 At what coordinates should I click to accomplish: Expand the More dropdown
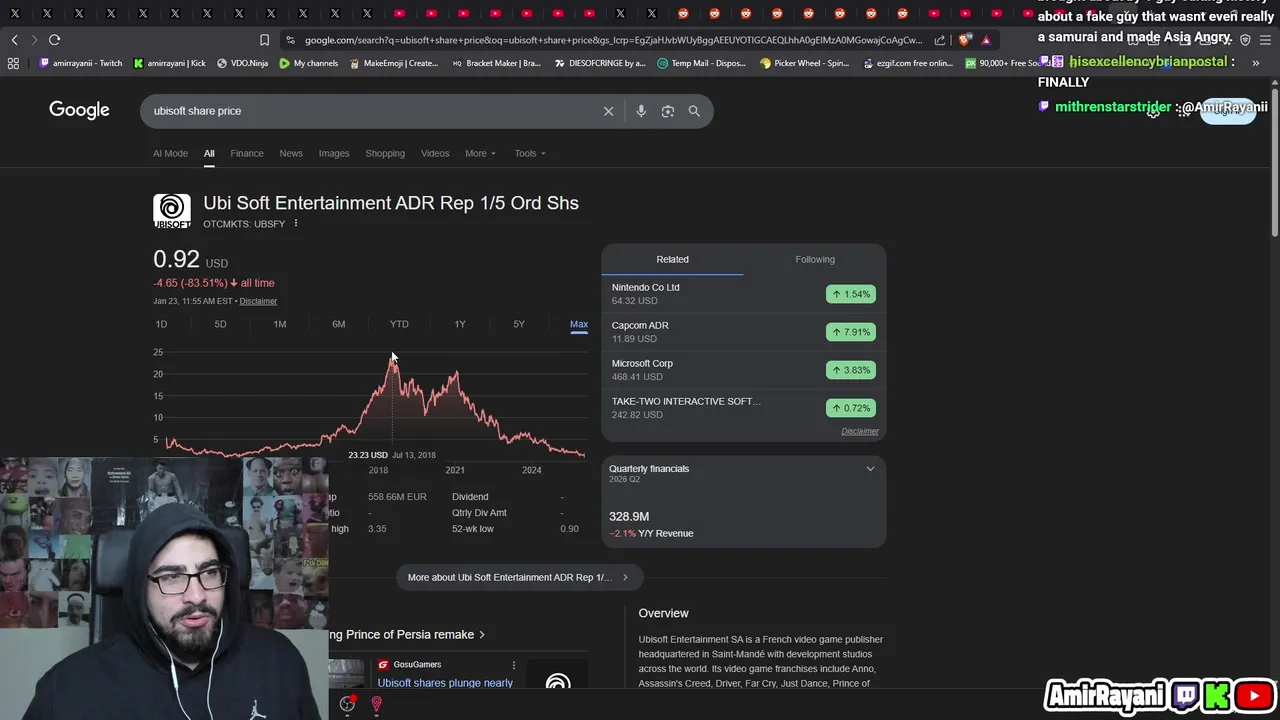480,153
